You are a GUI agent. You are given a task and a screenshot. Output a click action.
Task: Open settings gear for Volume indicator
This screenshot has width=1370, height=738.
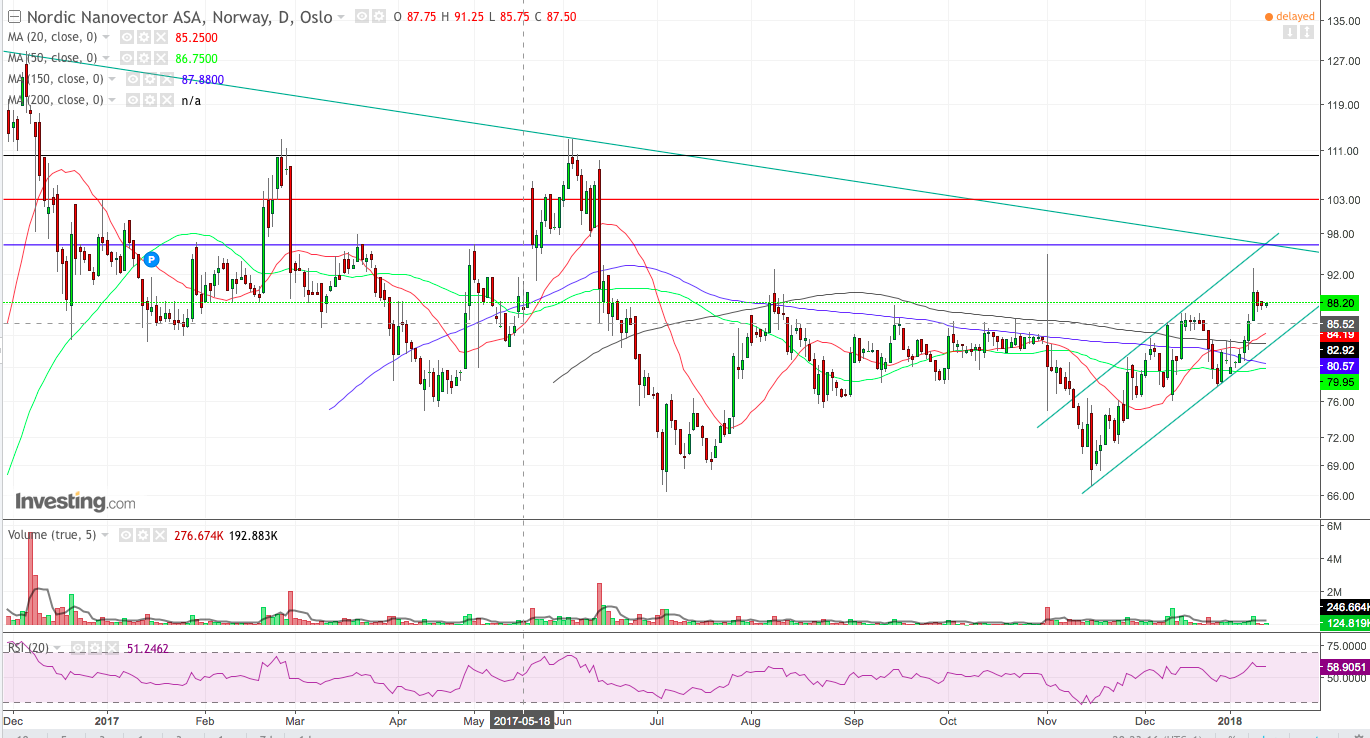pos(143,535)
